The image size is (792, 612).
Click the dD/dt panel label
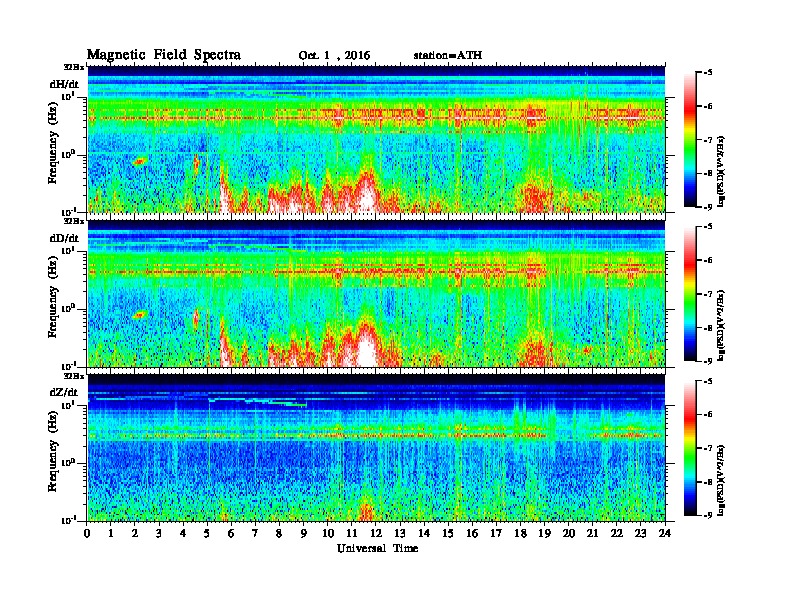tap(64, 238)
